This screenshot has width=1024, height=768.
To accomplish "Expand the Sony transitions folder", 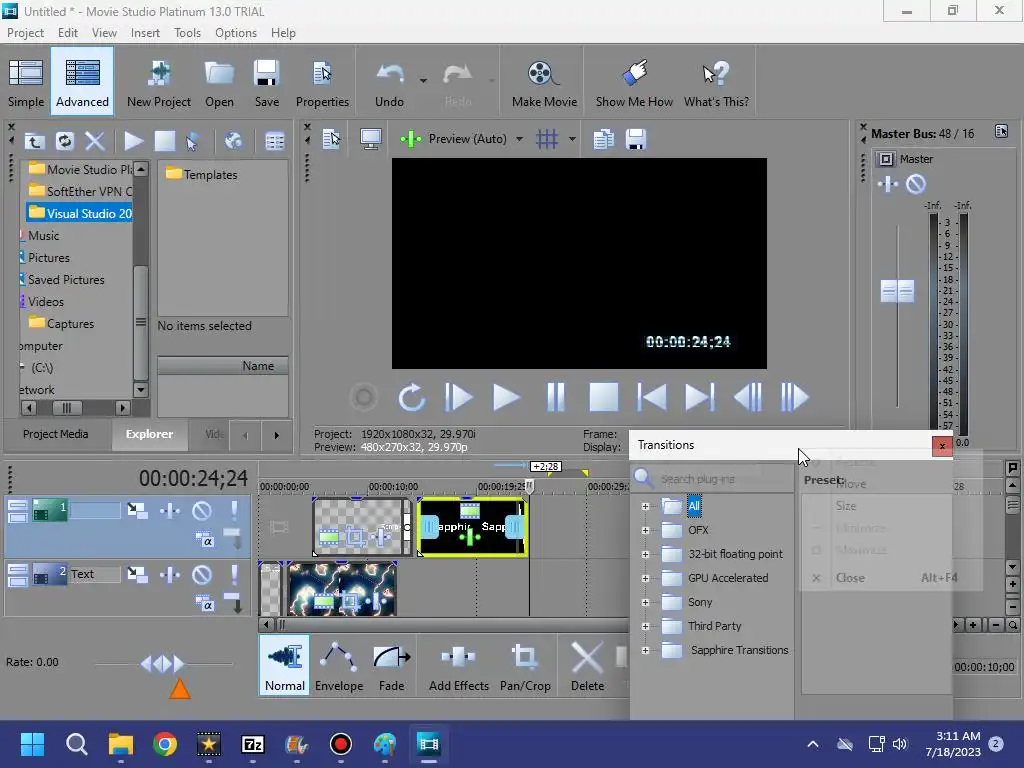I will tap(645, 602).
